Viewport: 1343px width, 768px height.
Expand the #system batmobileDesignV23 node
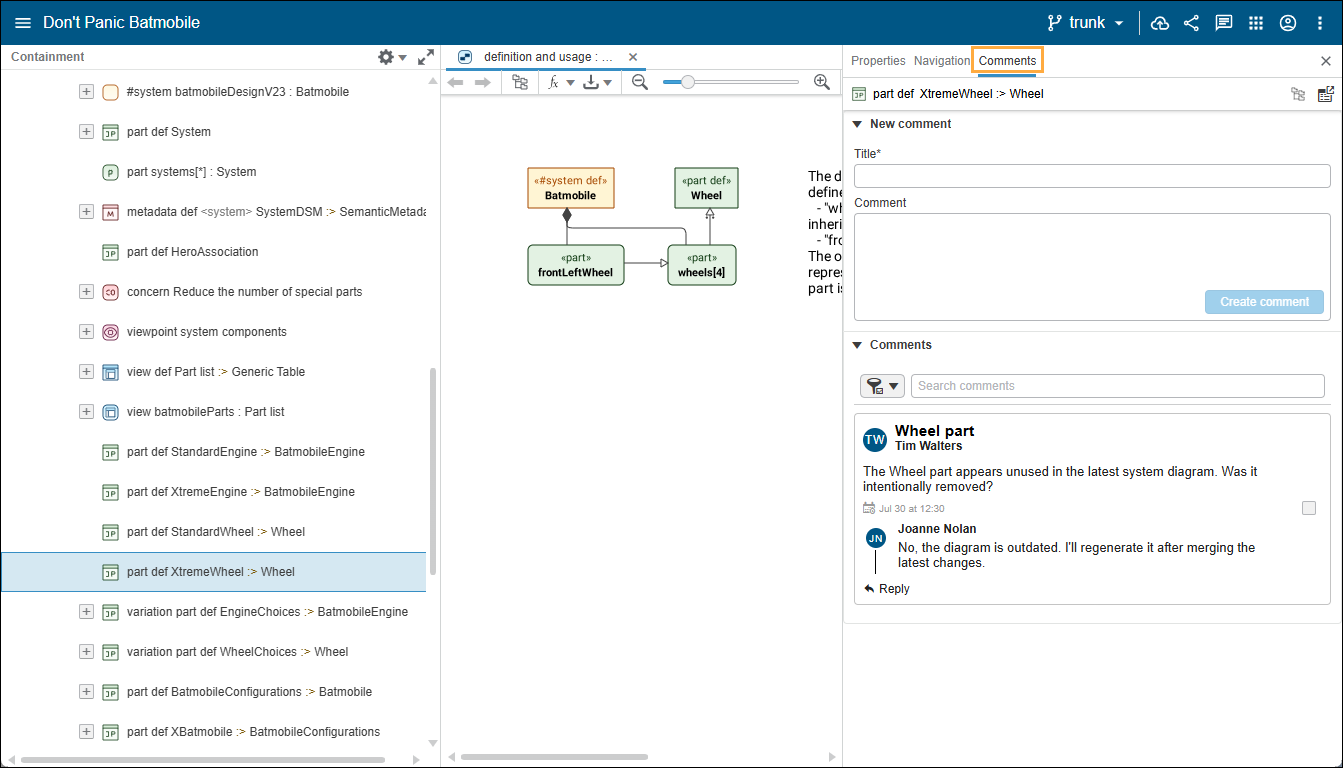point(86,92)
